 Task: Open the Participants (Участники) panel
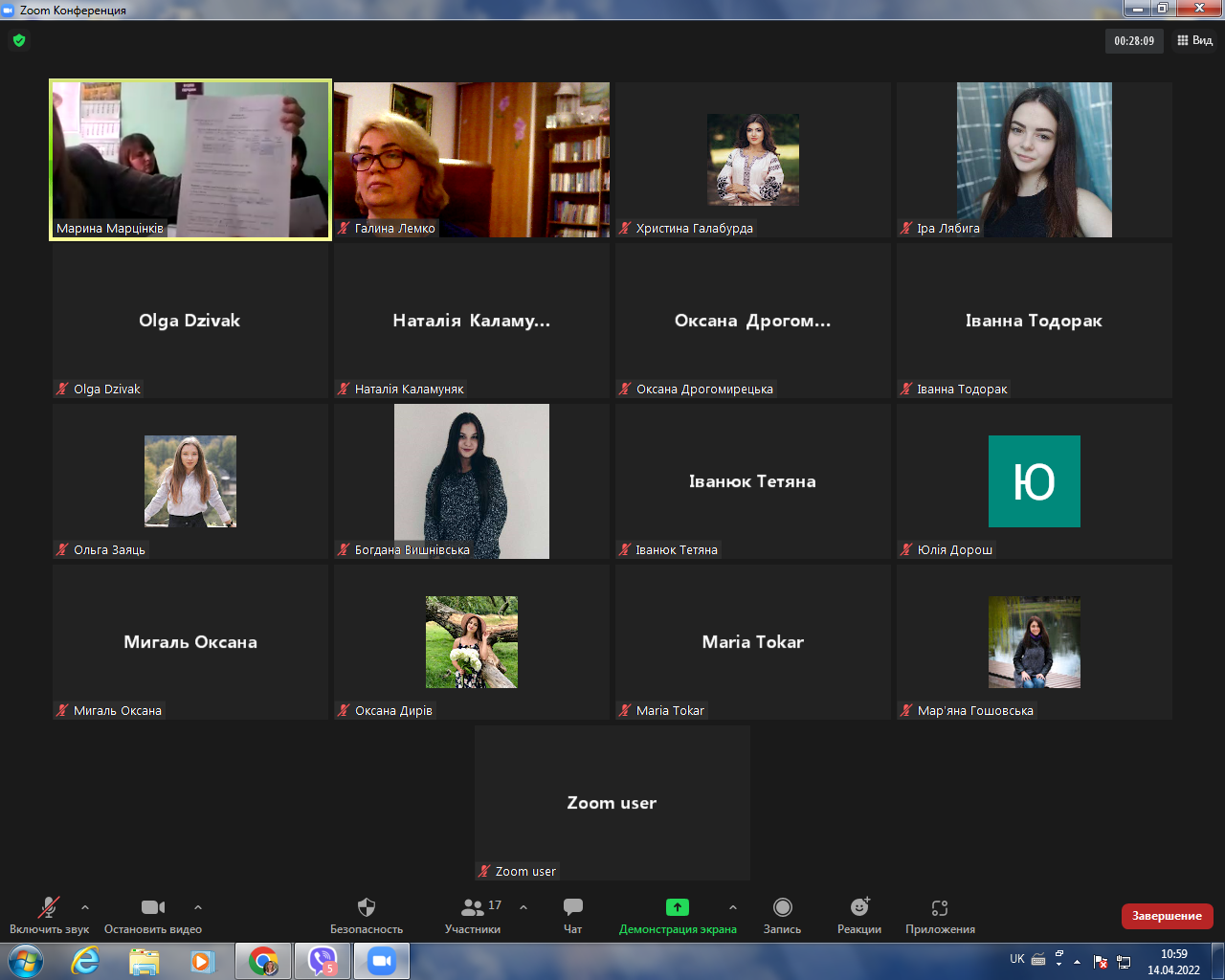(473, 907)
